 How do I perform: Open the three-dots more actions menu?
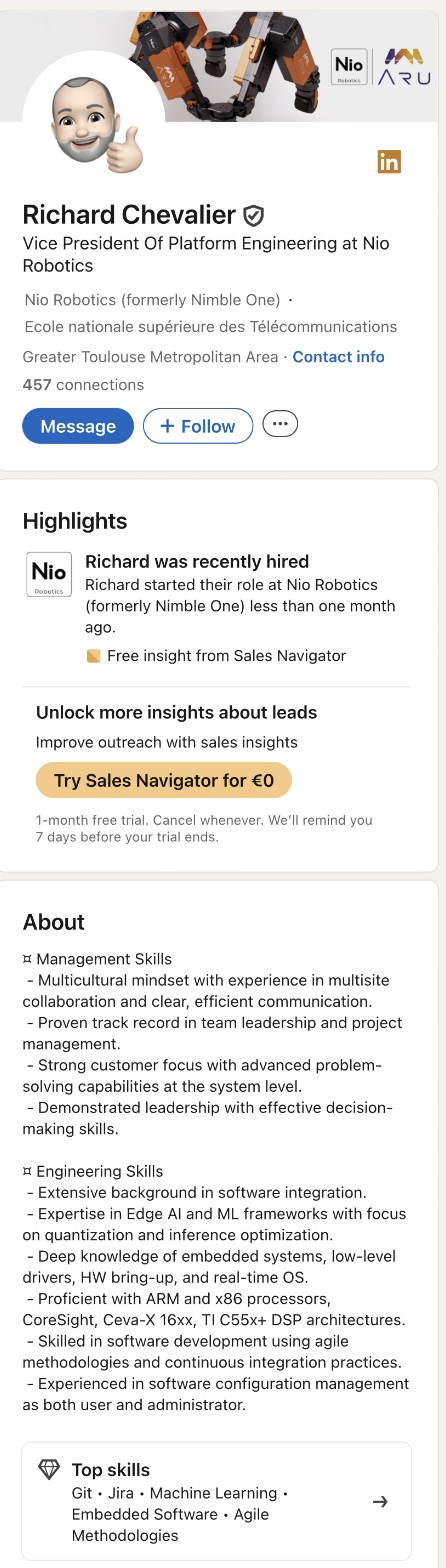[280, 424]
